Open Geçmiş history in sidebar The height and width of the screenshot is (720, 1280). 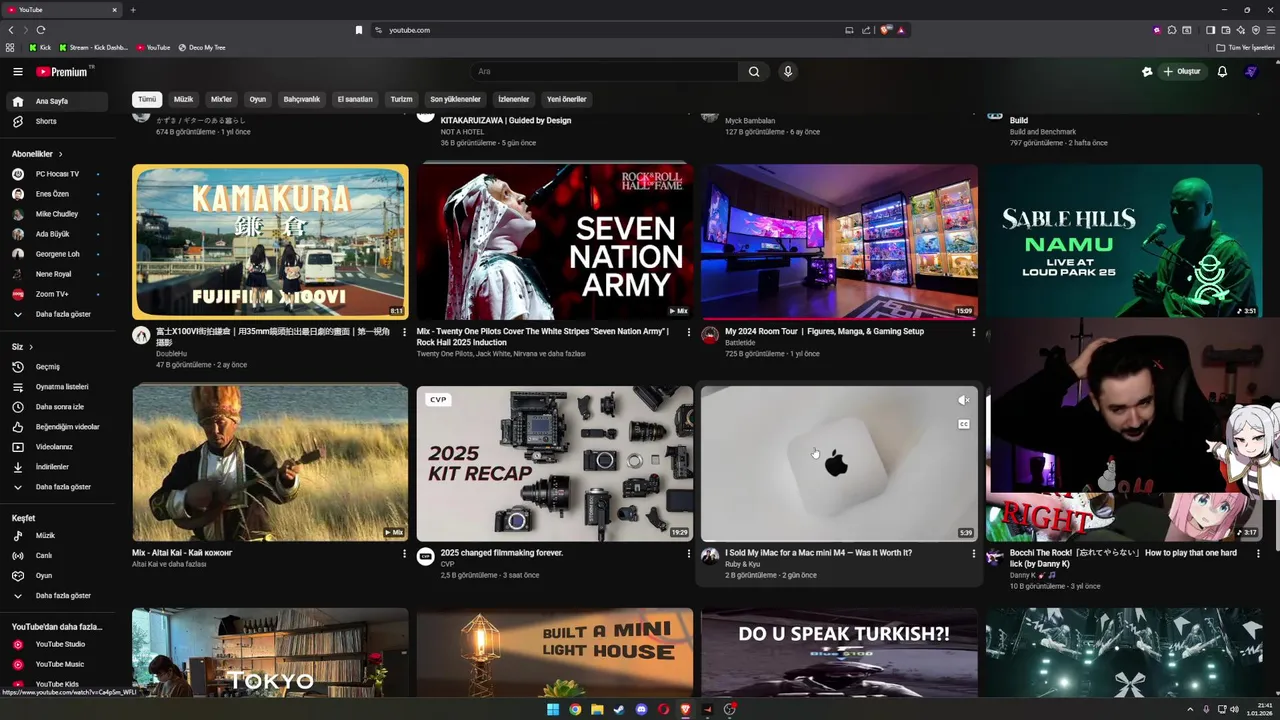coord(57,367)
